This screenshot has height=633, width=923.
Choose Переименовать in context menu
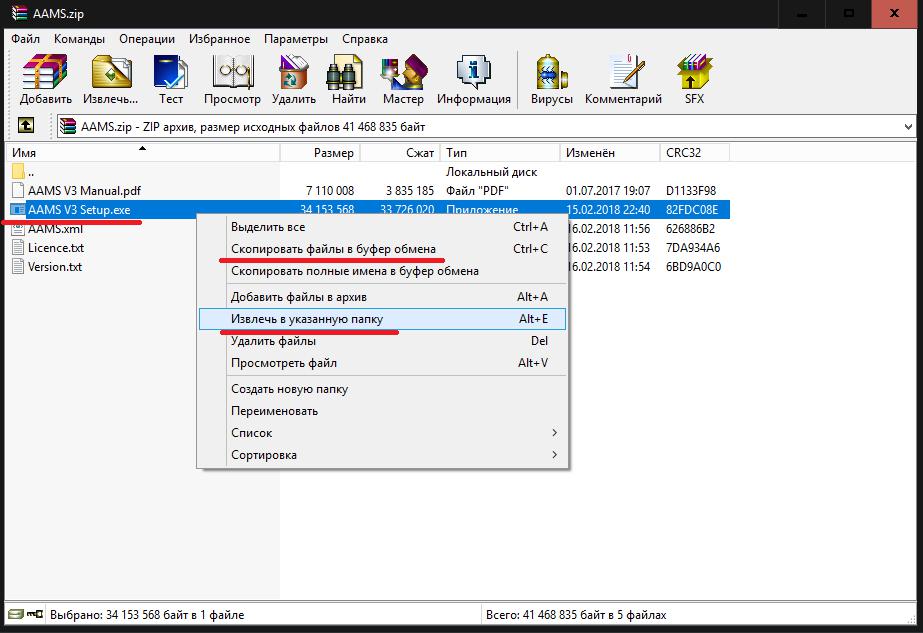[383, 411]
